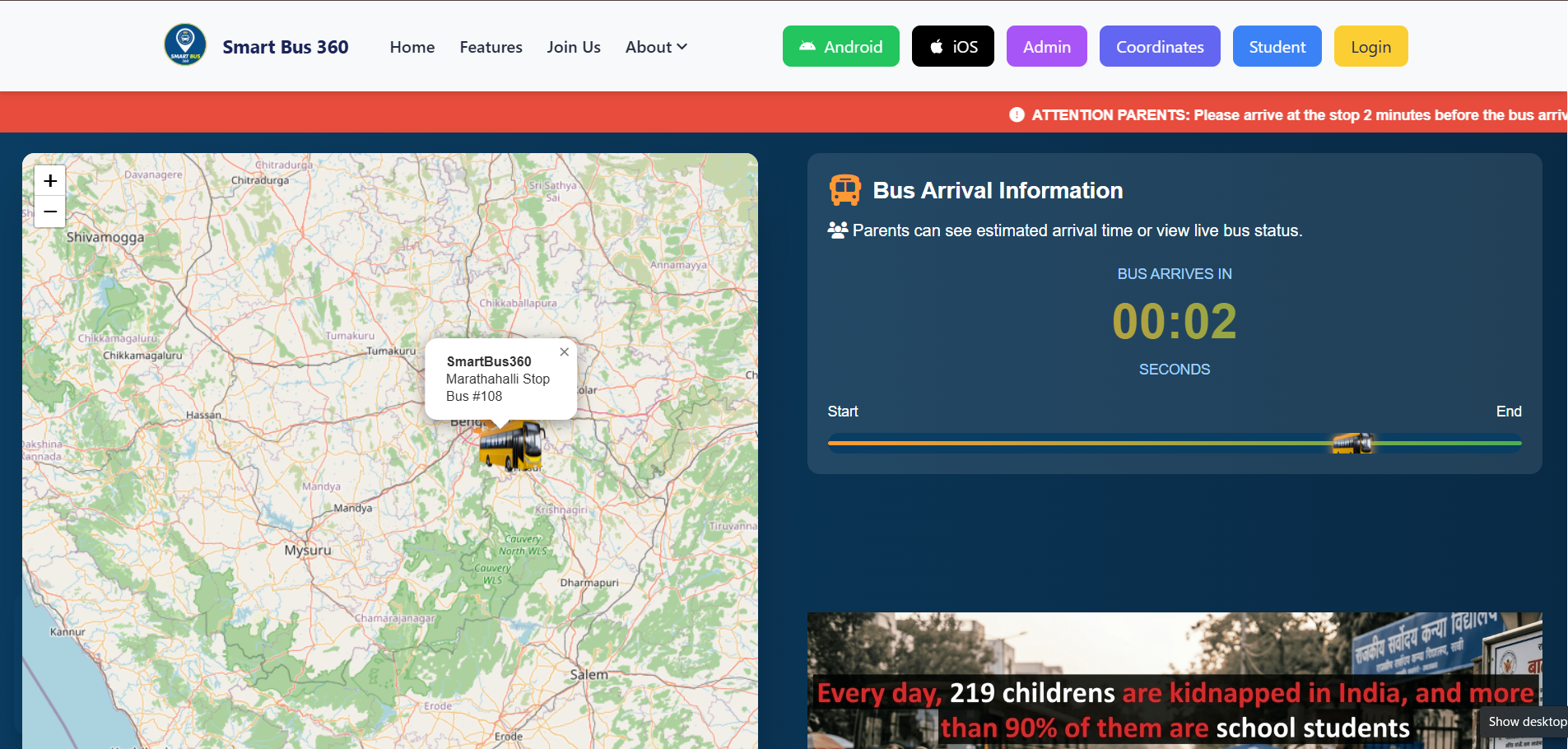
Task: Open the Features menu item
Action: (x=491, y=47)
